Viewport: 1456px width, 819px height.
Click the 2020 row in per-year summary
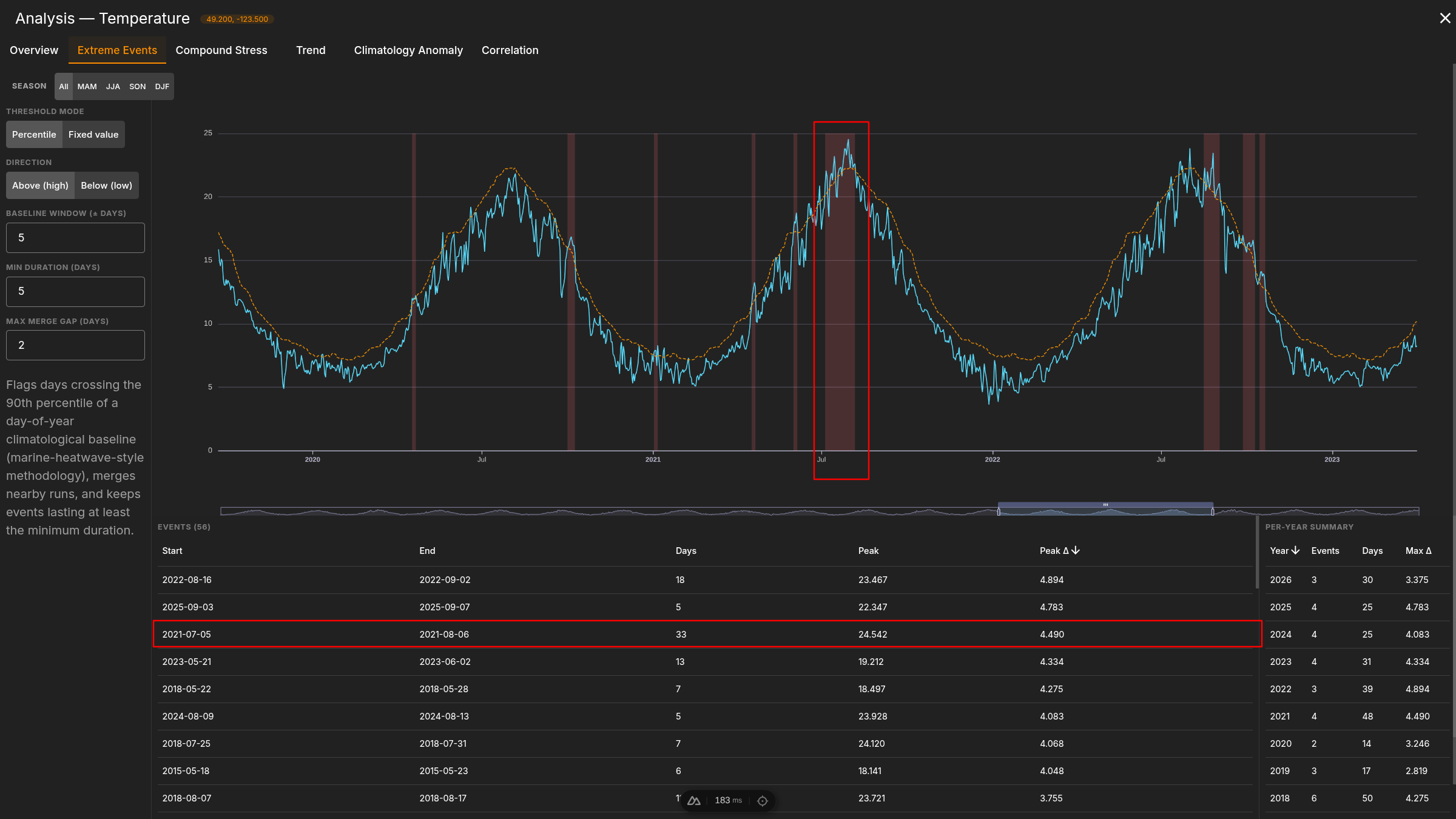click(x=1357, y=744)
